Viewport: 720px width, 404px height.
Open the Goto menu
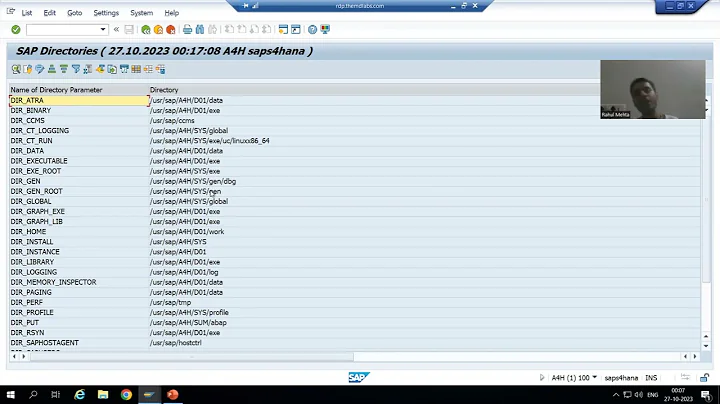pos(74,13)
